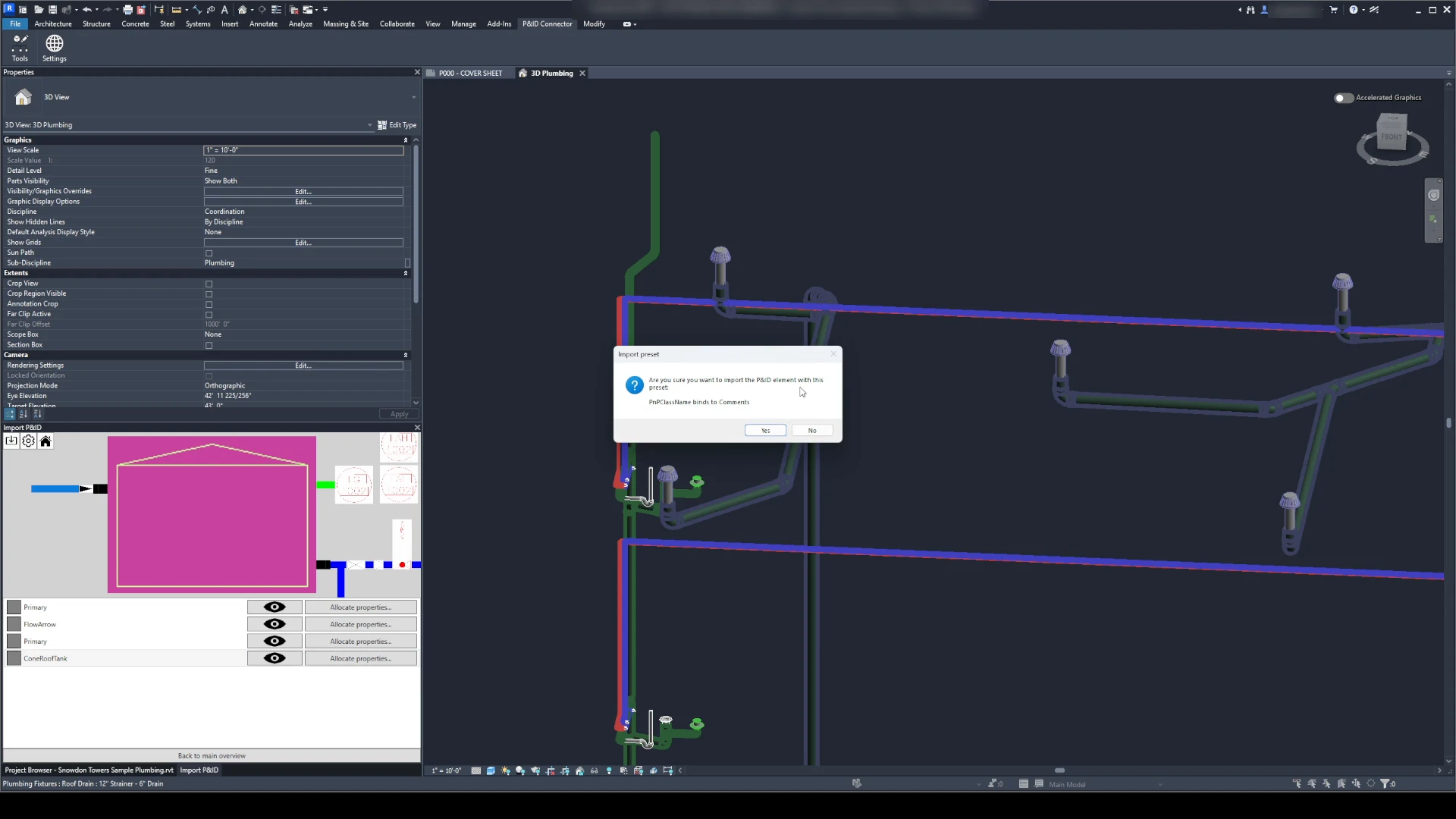1456x819 pixels.
Task: Open the Tools icon in the ribbon
Action: click(20, 48)
